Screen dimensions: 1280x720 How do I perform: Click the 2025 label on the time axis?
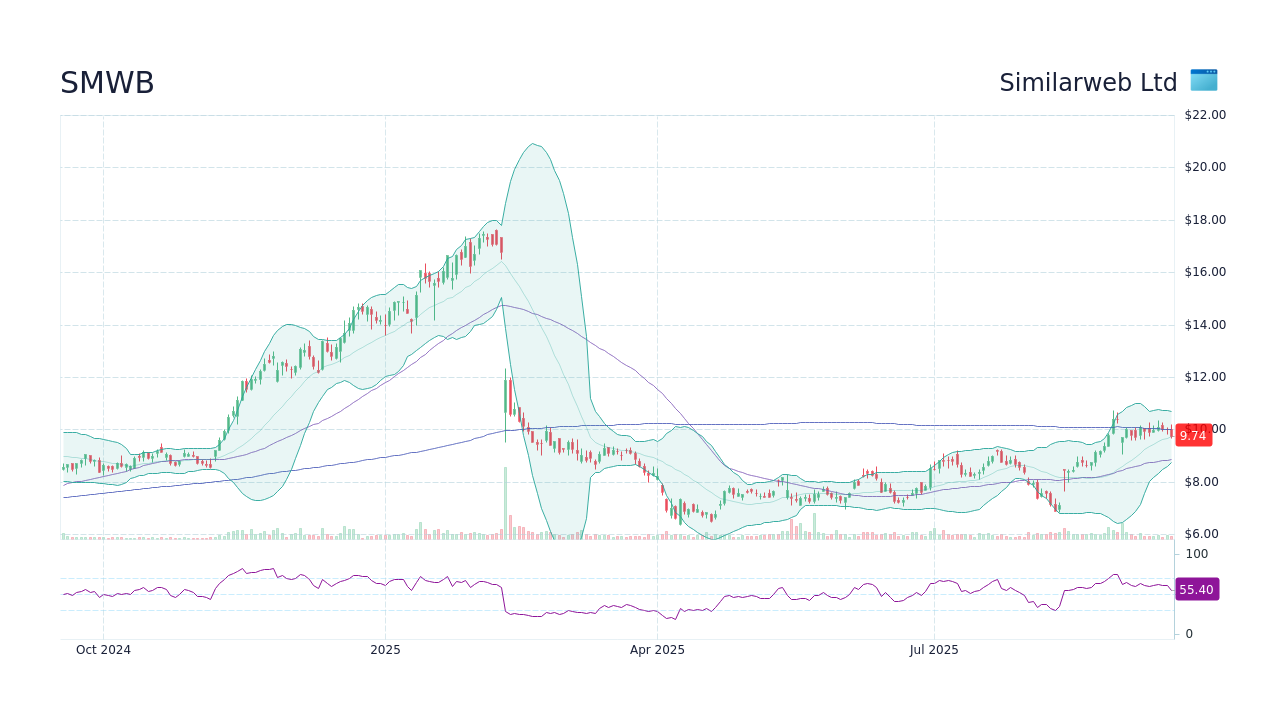click(x=385, y=649)
